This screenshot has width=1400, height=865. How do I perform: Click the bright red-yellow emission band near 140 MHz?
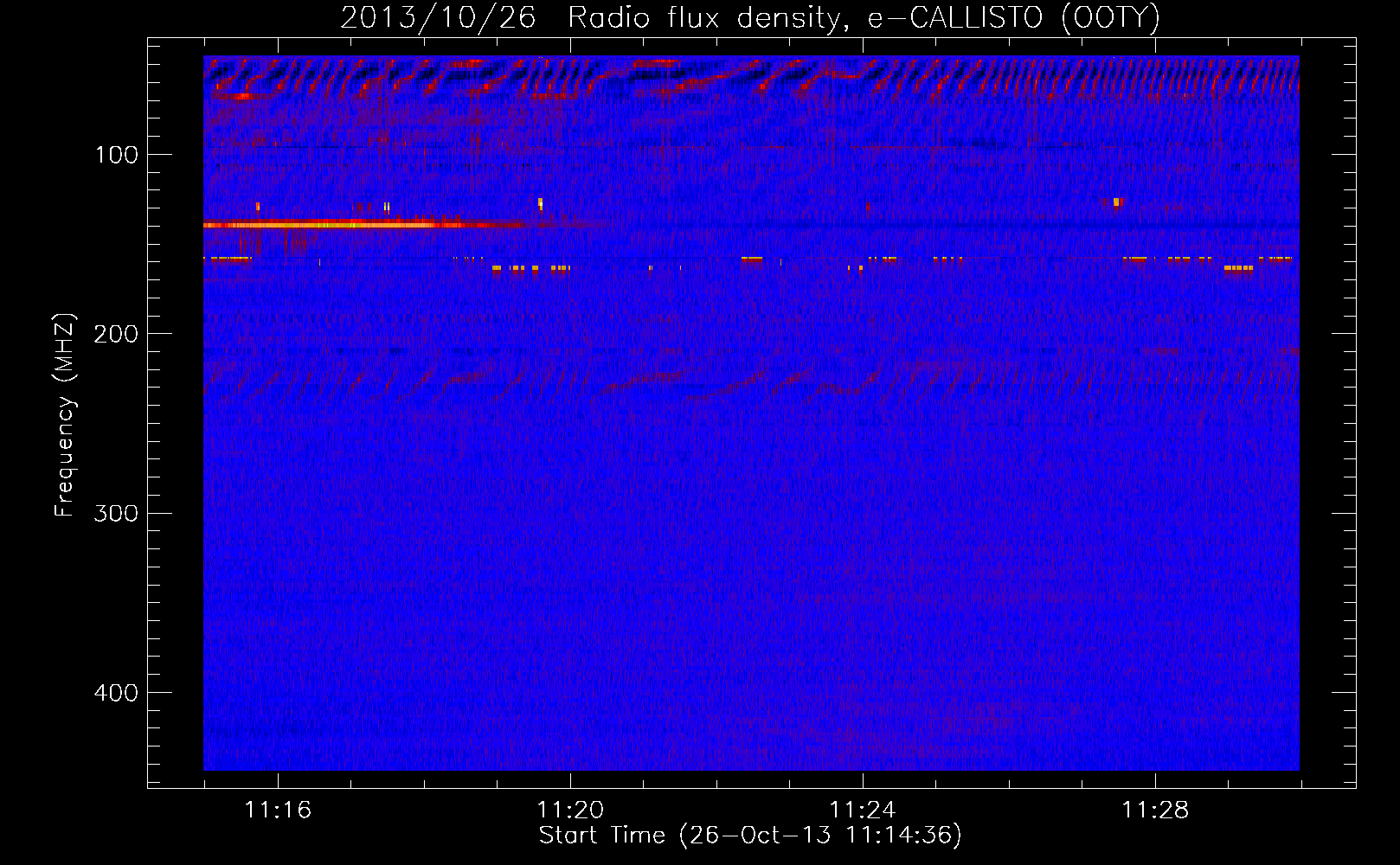[363, 225]
